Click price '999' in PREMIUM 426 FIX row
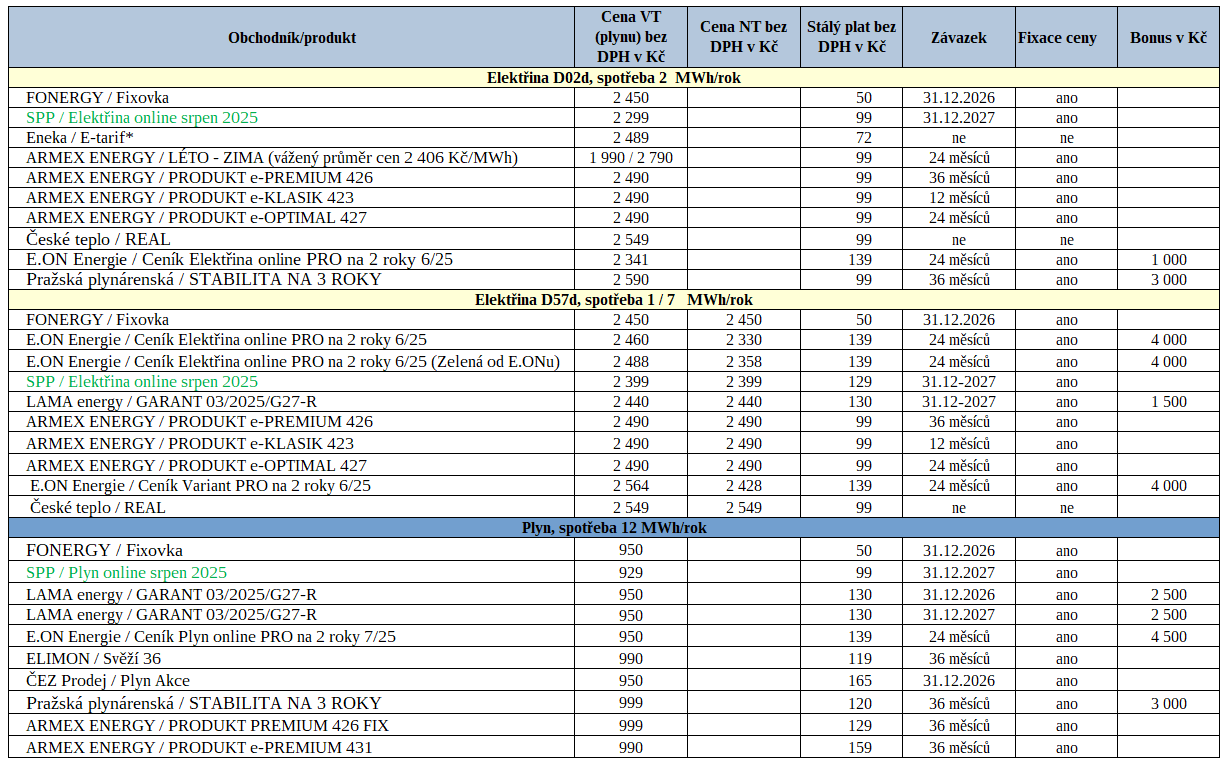 [x=631, y=726]
